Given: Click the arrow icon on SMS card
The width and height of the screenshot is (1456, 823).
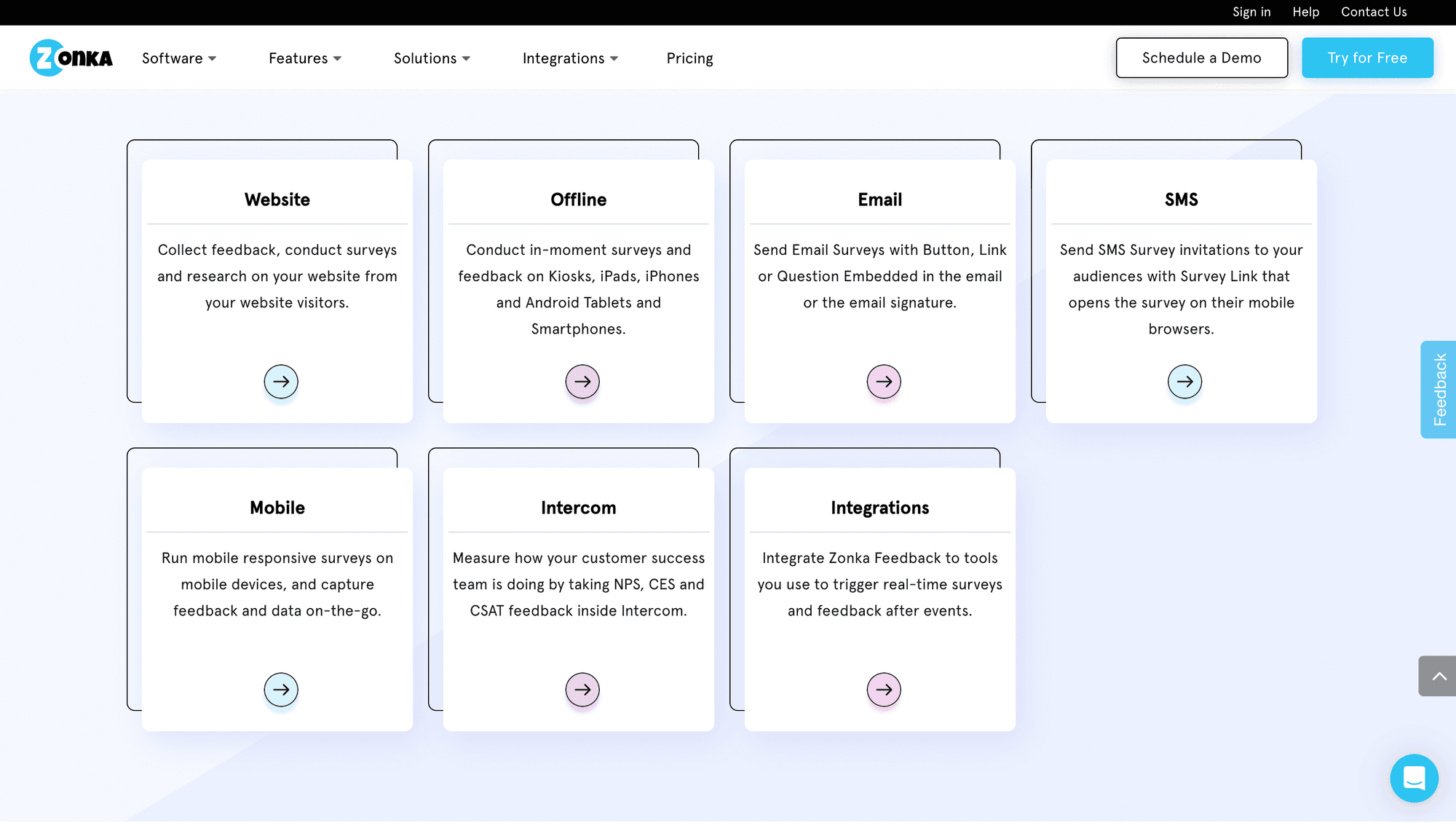Looking at the screenshot, I should (1184, 382).
